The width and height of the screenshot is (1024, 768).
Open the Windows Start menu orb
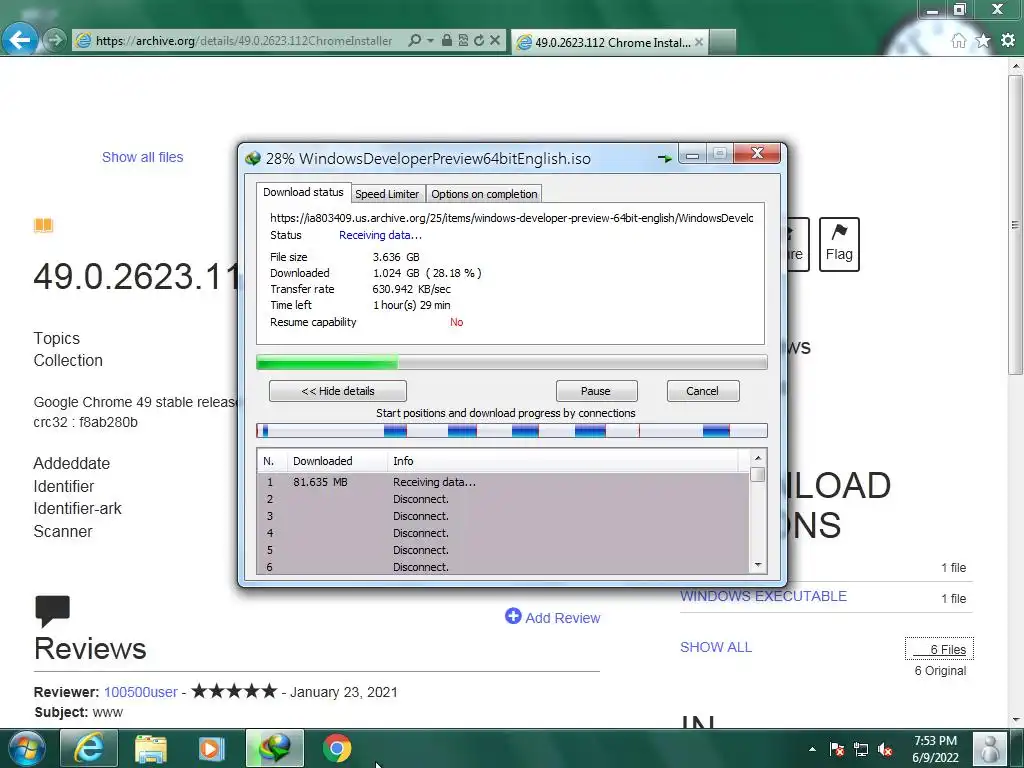pos(26,748)
